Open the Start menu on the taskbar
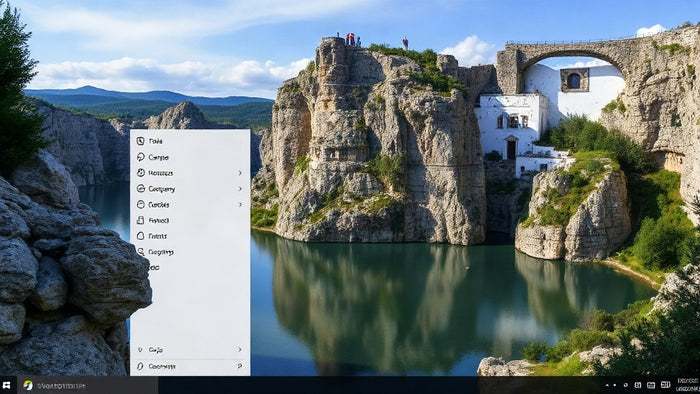This screenshot has height=394, width=700. pyautogui.click(x=7, y=385)
